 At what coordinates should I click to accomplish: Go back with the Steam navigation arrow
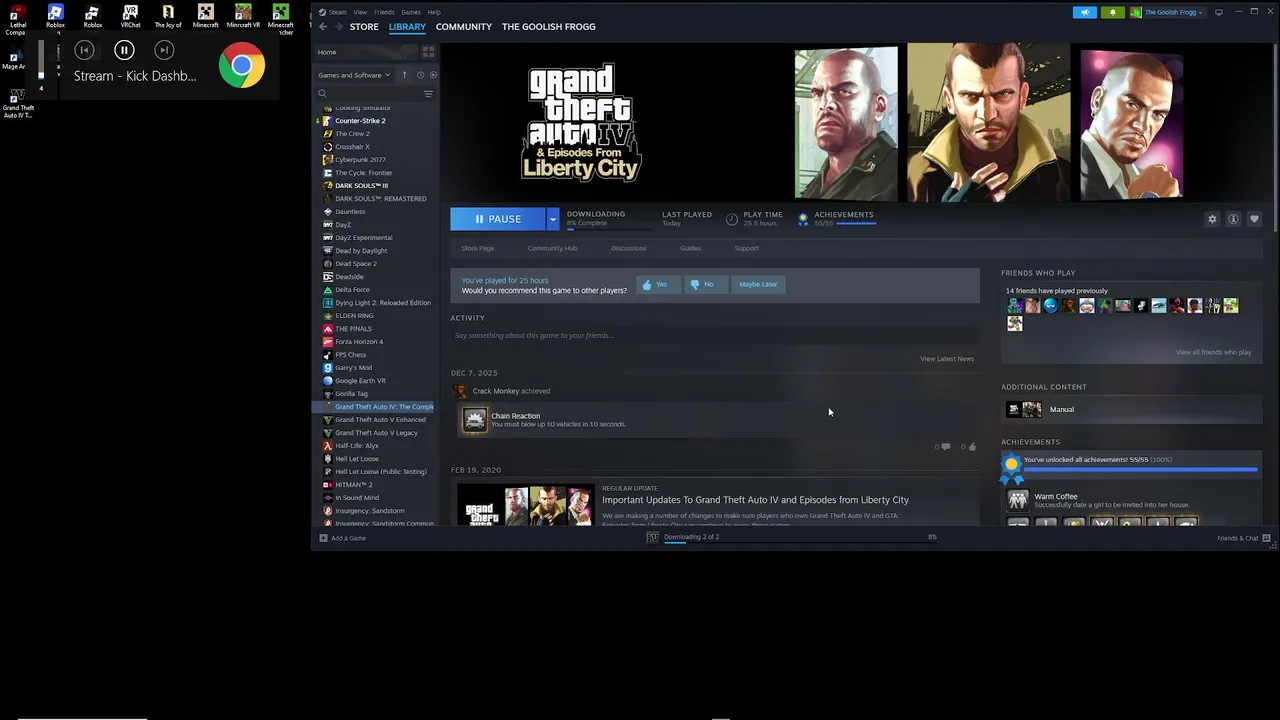323,27
